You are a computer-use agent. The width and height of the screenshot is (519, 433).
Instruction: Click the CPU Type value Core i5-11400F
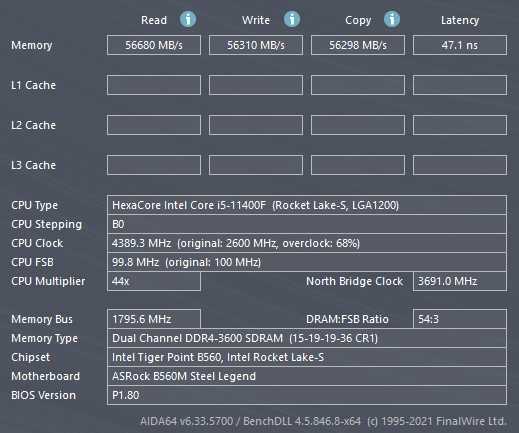pos(307,205)
